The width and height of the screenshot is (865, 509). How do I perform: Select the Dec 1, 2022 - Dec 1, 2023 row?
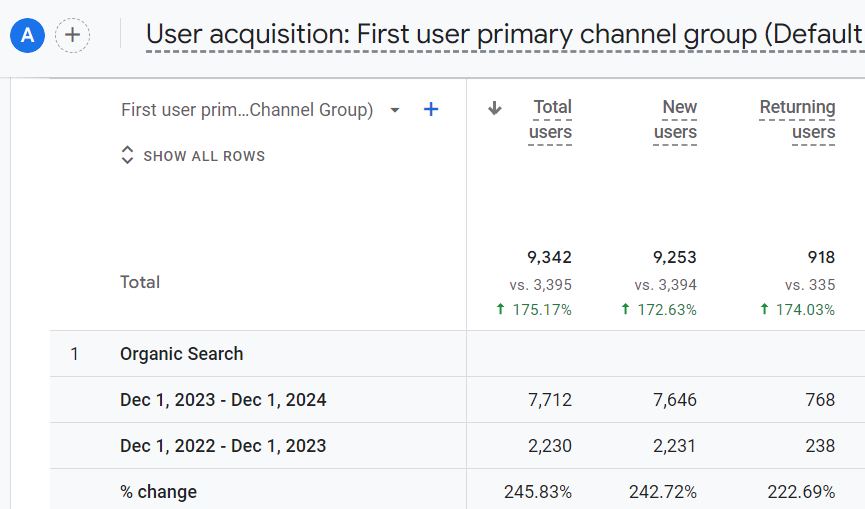pos(457,446)
